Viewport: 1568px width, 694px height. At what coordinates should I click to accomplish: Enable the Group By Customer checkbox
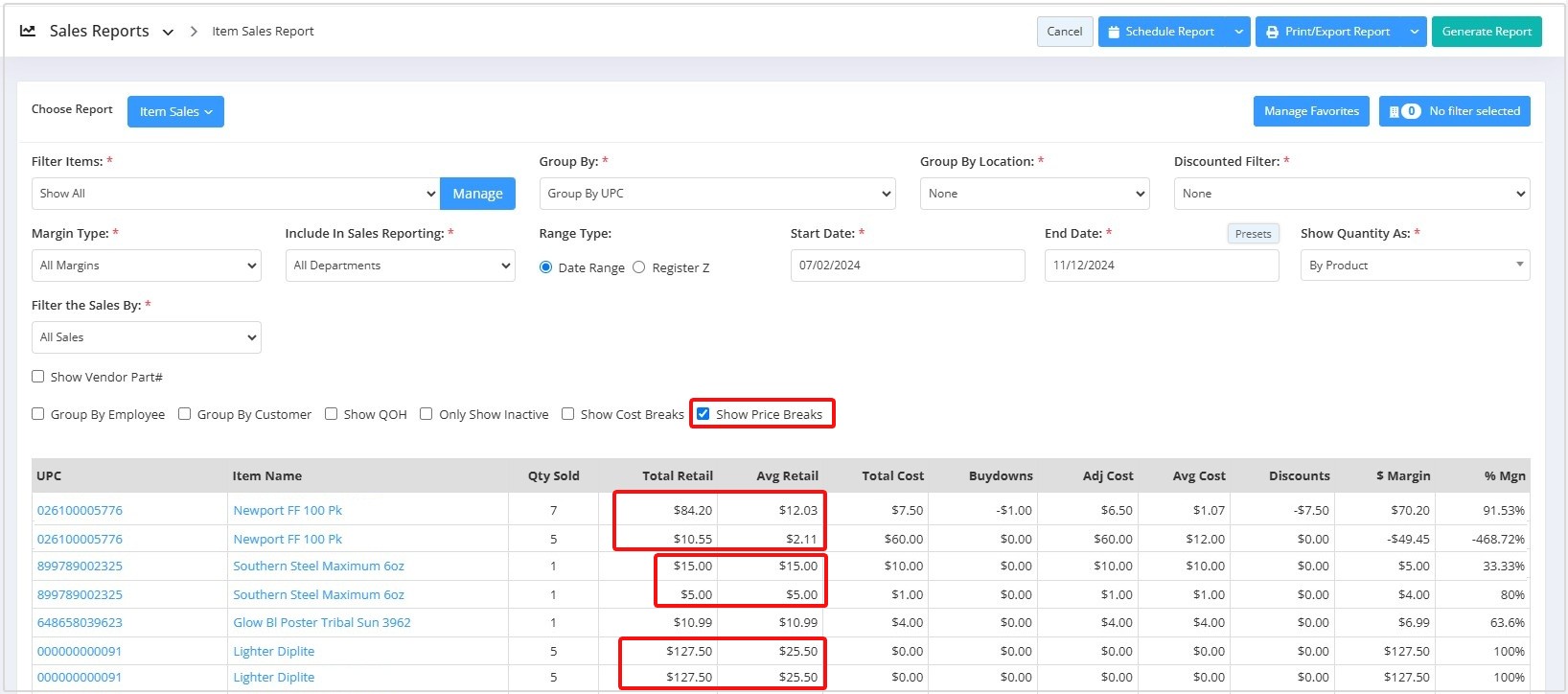[x=185, y=414]
